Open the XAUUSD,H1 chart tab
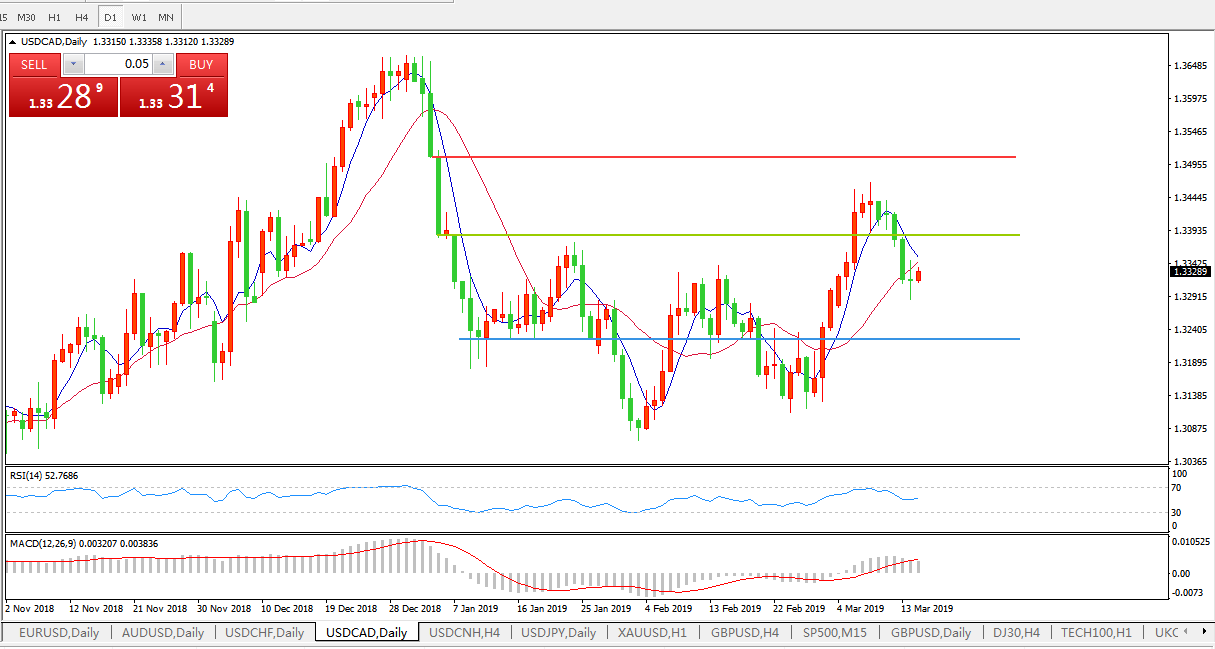1215x649 pixels. (x=651, y=632)
